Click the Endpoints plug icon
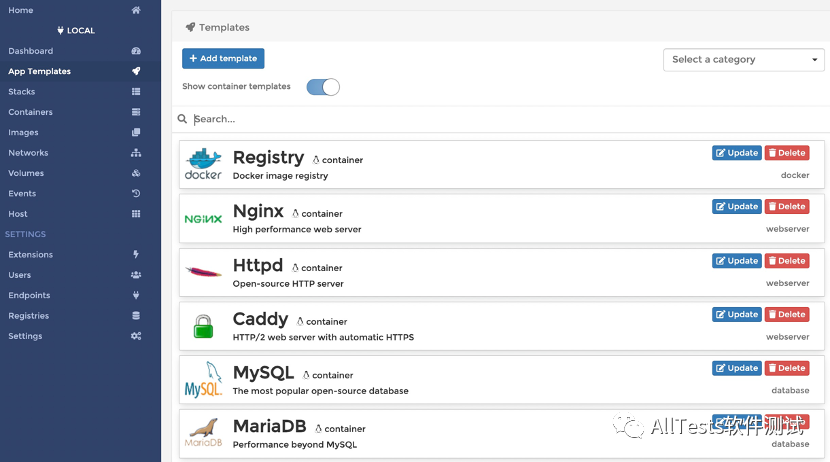Viewport: 830px width, 462px height. click(136, 295)
